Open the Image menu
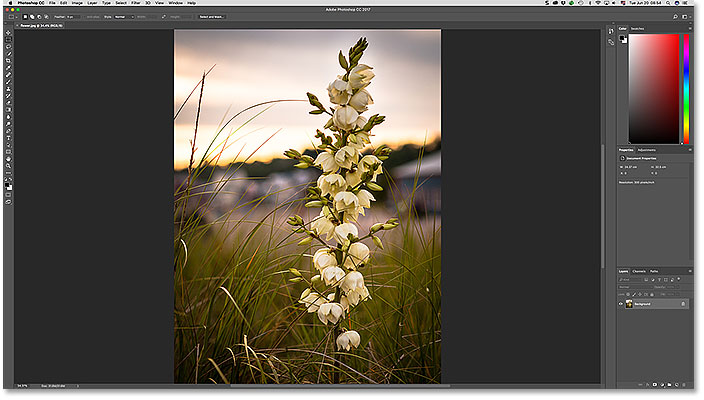 tap(77, 3)
